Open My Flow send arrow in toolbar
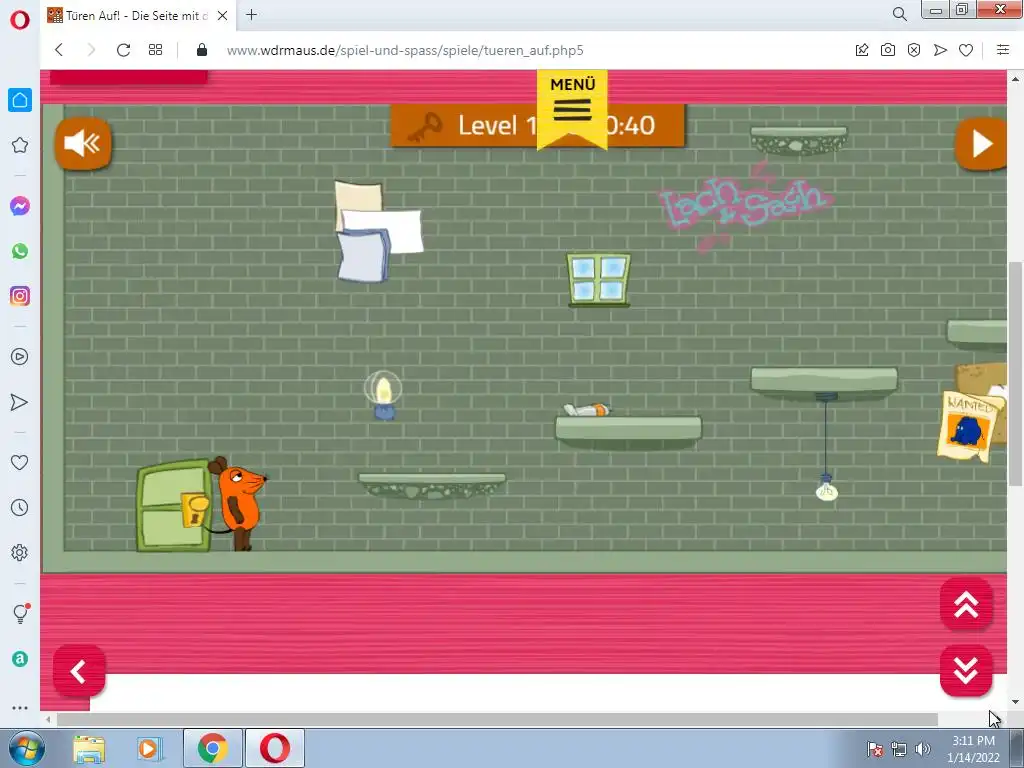 (940, 50)
